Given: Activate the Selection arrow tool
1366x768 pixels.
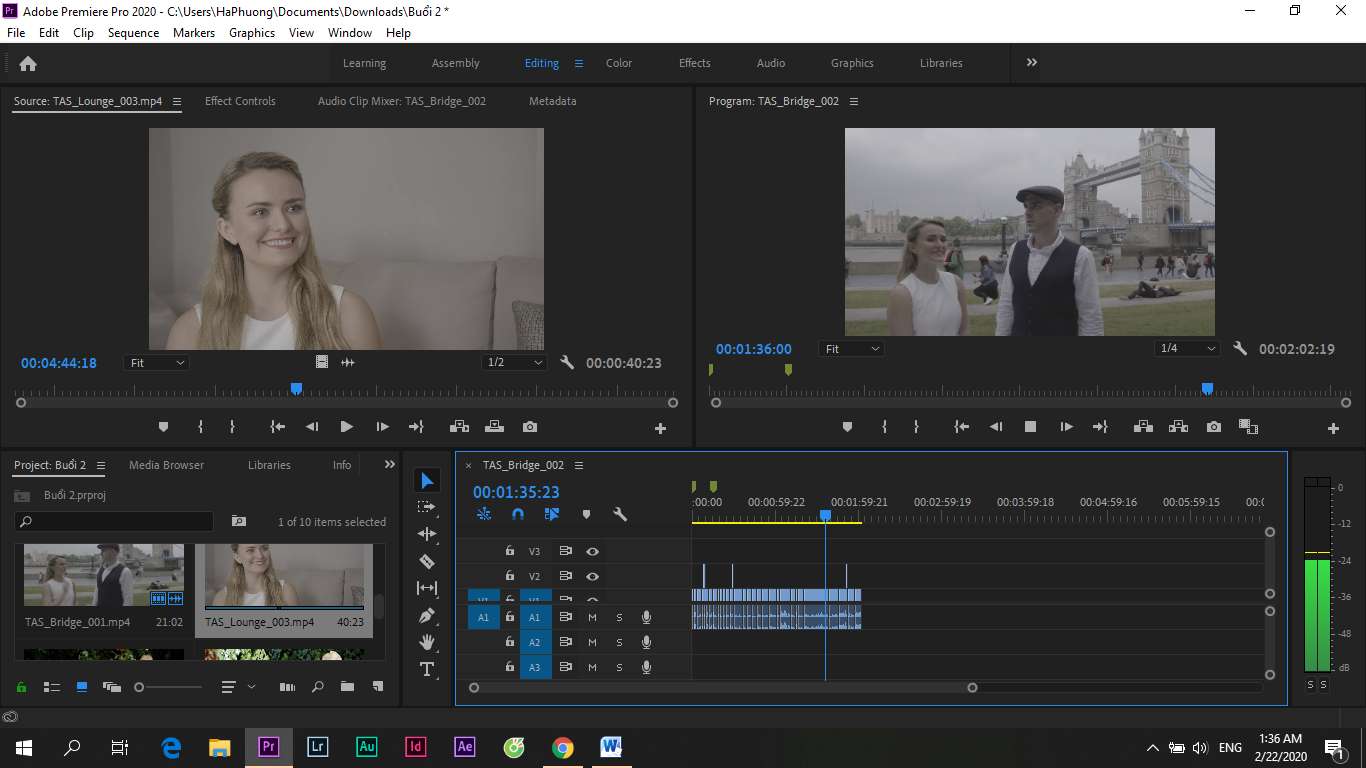Looking at the screenshot, I should 427,481.
